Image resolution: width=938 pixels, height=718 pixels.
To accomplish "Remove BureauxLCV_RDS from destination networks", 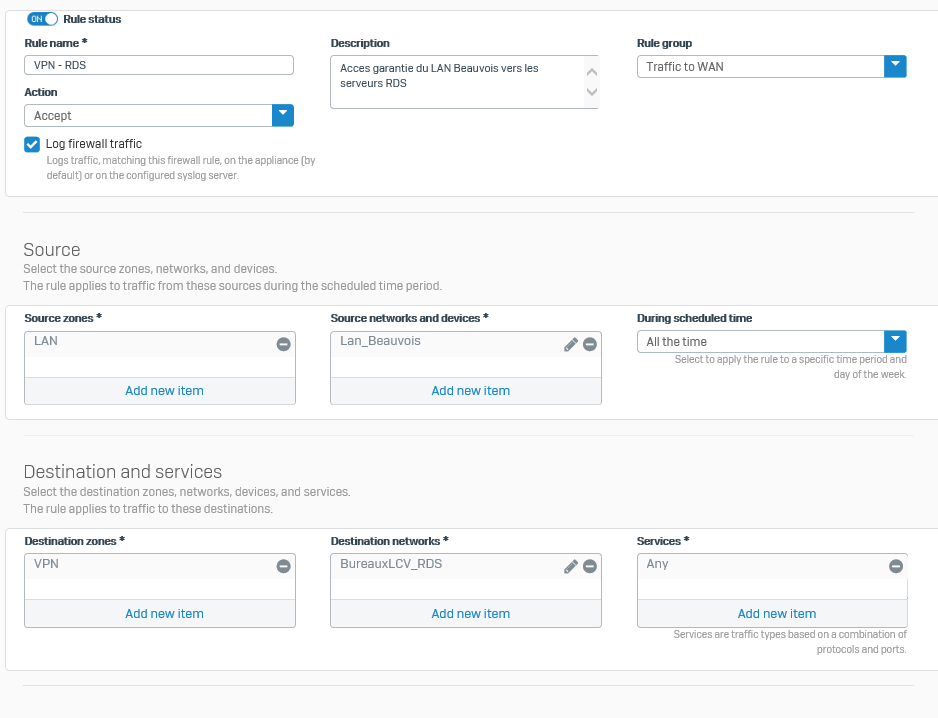I will [590, 566].
